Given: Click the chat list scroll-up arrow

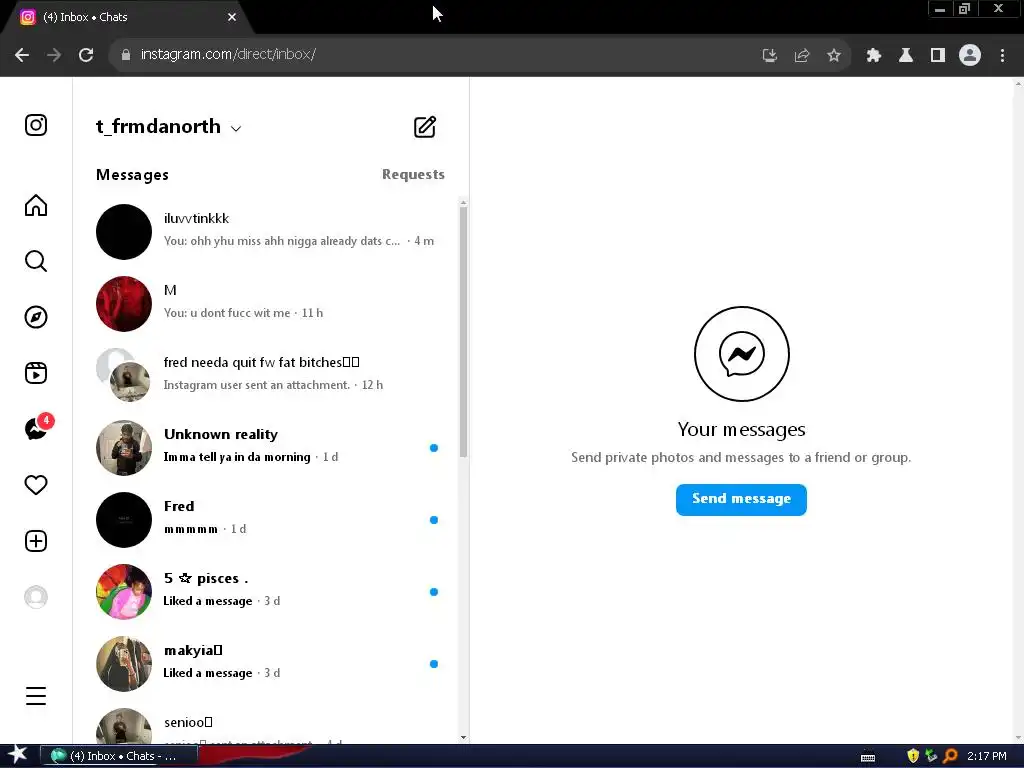Looking at the screenshot, I should tap(463, 202).
